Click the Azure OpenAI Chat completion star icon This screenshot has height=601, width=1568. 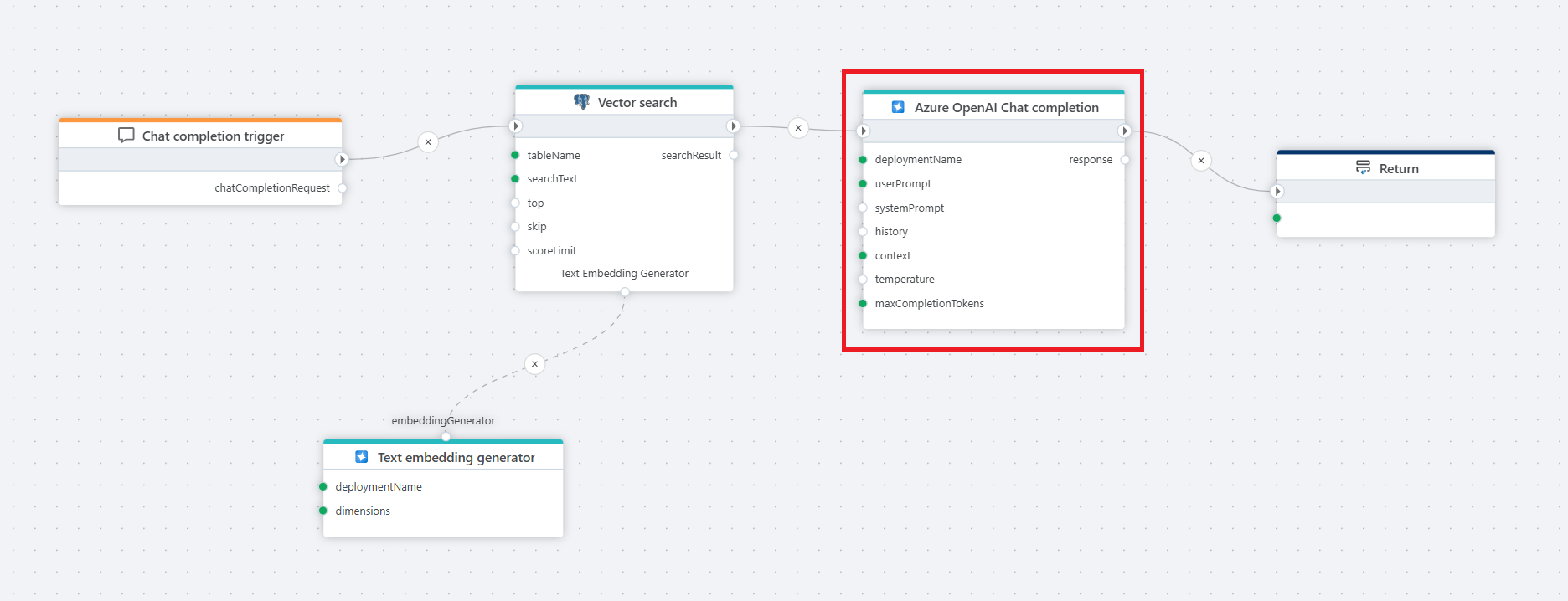point(898,107)
